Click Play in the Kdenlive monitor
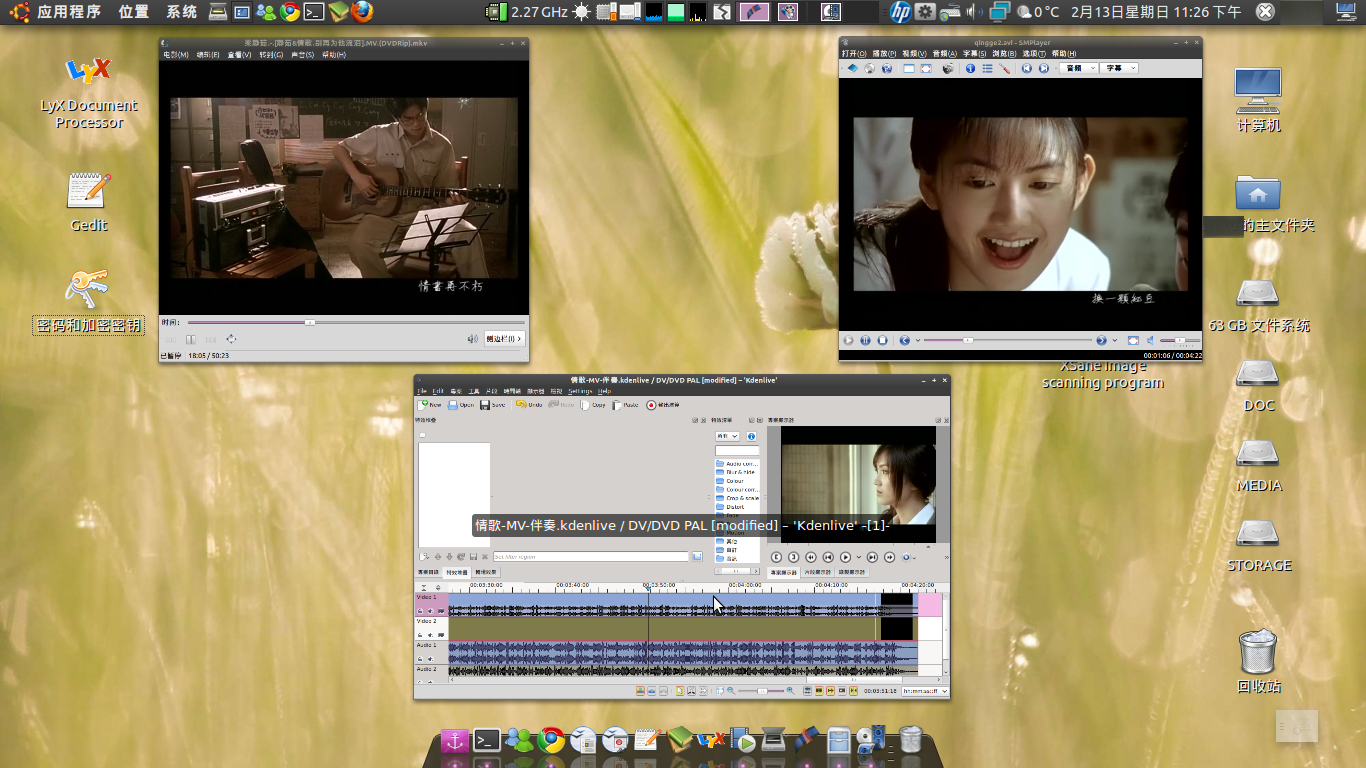 pos(845,557)
